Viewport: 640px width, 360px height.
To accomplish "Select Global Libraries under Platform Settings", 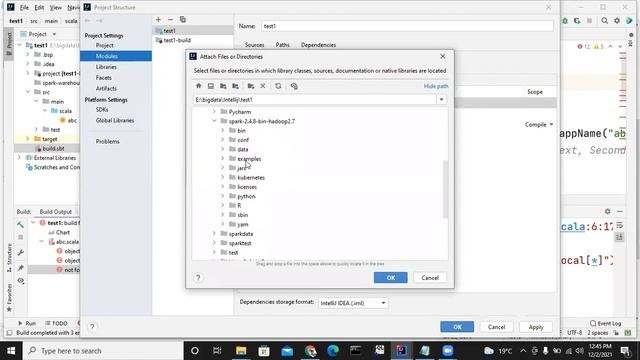I will 116,120.
